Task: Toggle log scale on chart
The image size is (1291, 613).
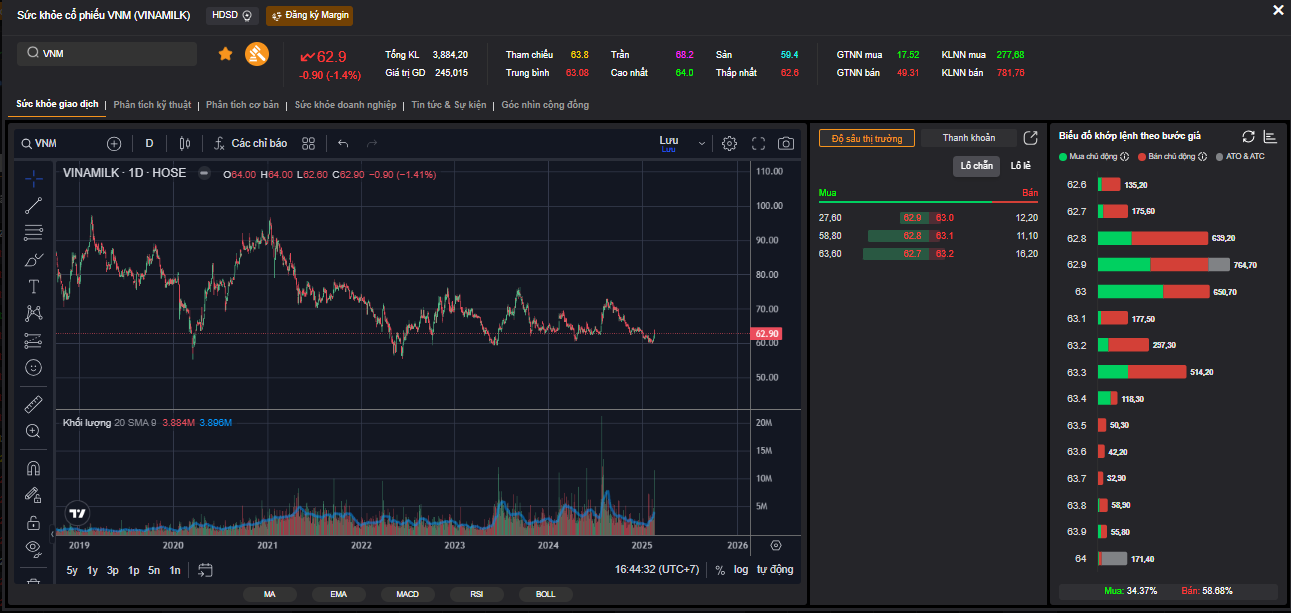Action: pos(740,569)
